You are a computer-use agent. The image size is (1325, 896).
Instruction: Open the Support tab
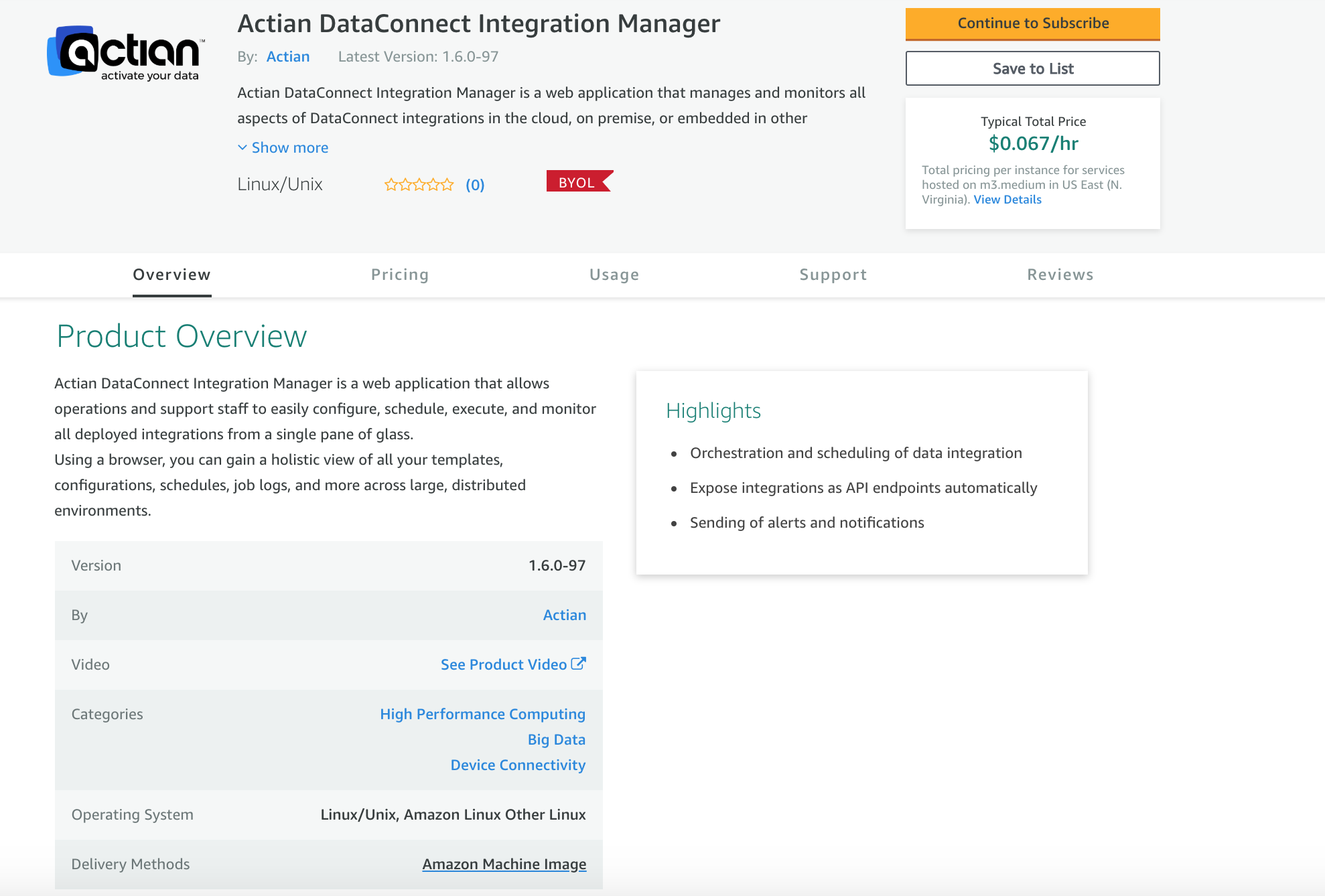833,275
